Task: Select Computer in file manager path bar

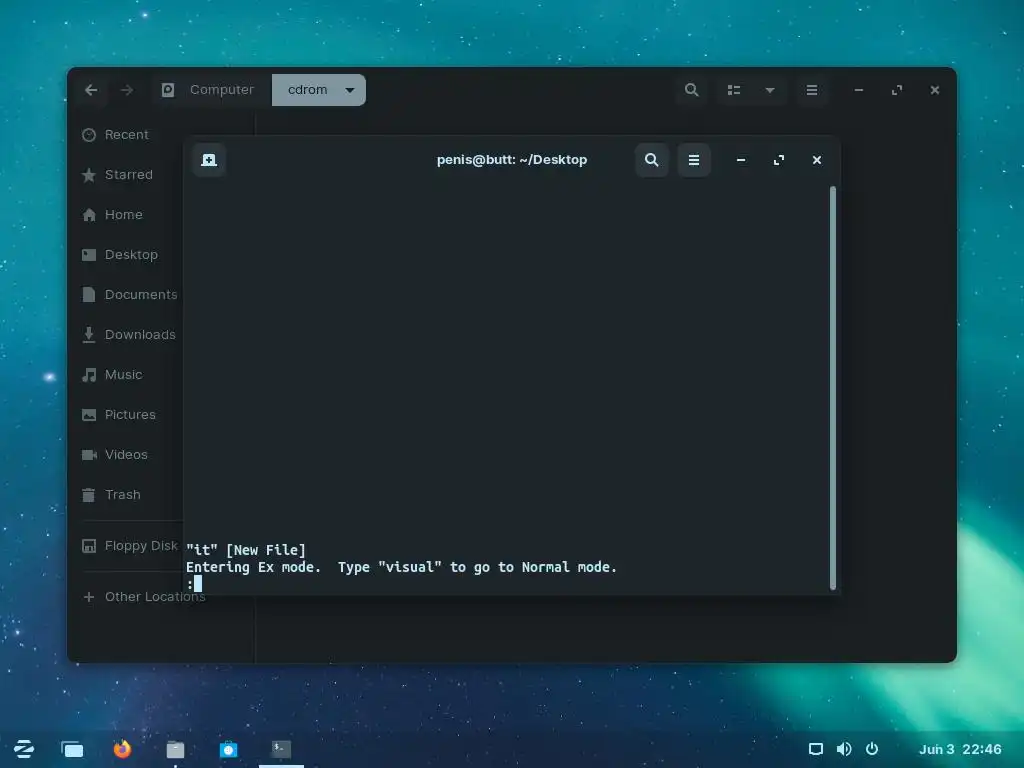Action: [208, 90]
